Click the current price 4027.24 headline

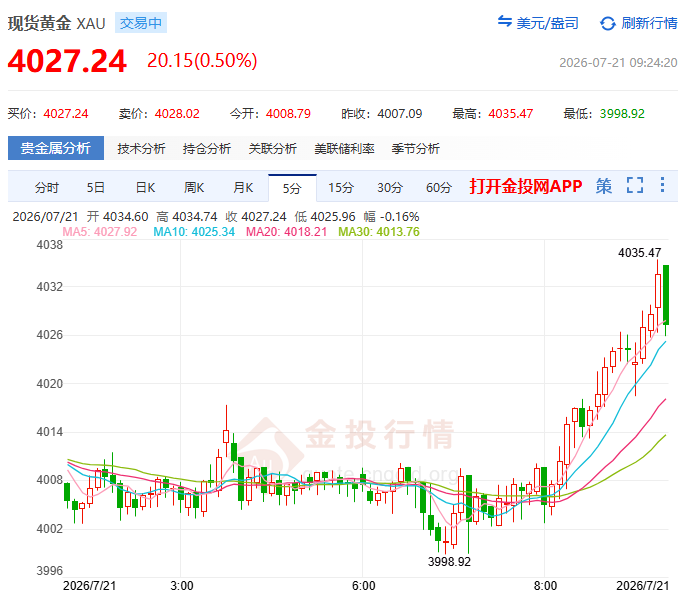coord(67,61)
